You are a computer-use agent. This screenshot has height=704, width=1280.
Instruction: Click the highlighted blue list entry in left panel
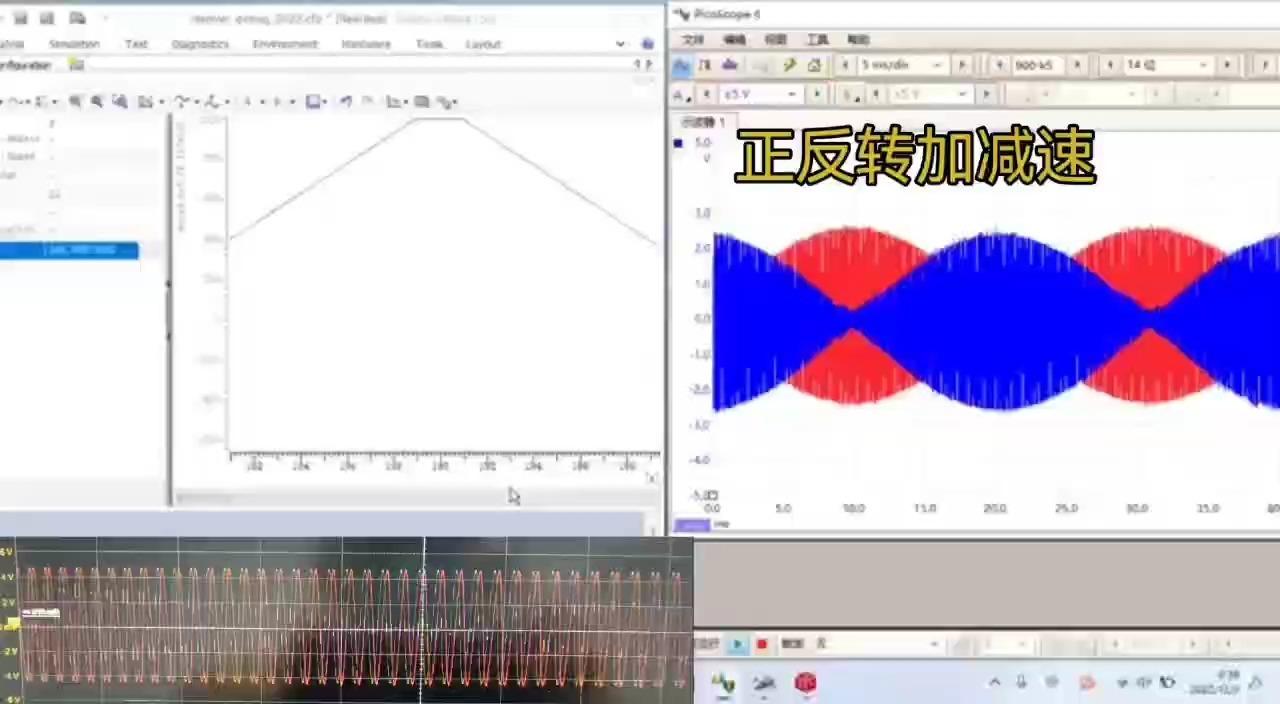69,250
